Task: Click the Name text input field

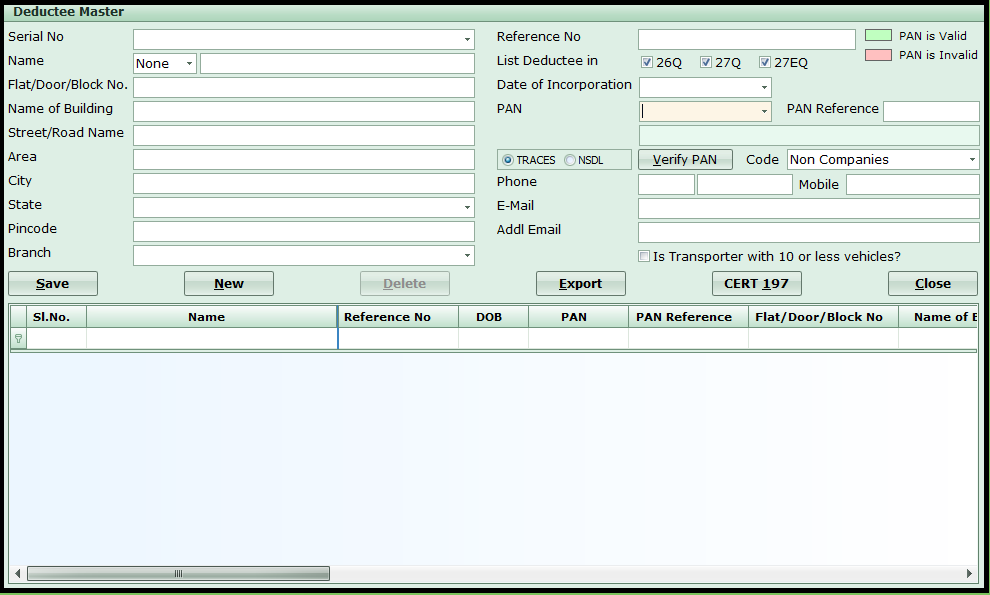Action: (x=337, y=63)
